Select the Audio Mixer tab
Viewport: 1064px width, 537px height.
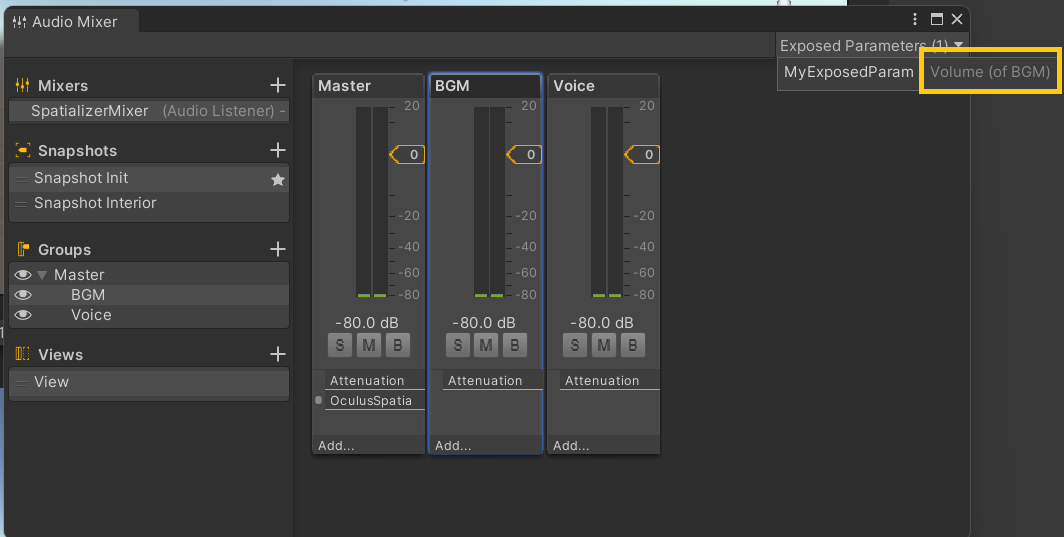(x=73, y=22)
